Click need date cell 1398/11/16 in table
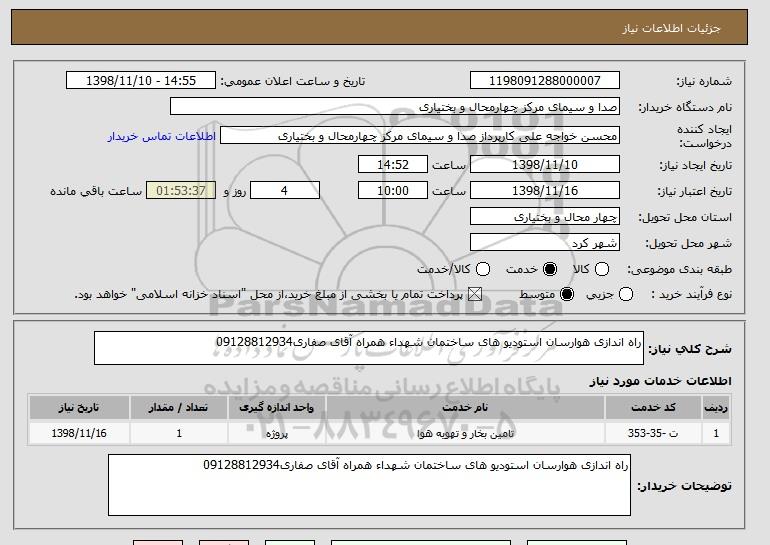This screenshot has width=770, height=545. pyautogui.click(x=79, y=434)
